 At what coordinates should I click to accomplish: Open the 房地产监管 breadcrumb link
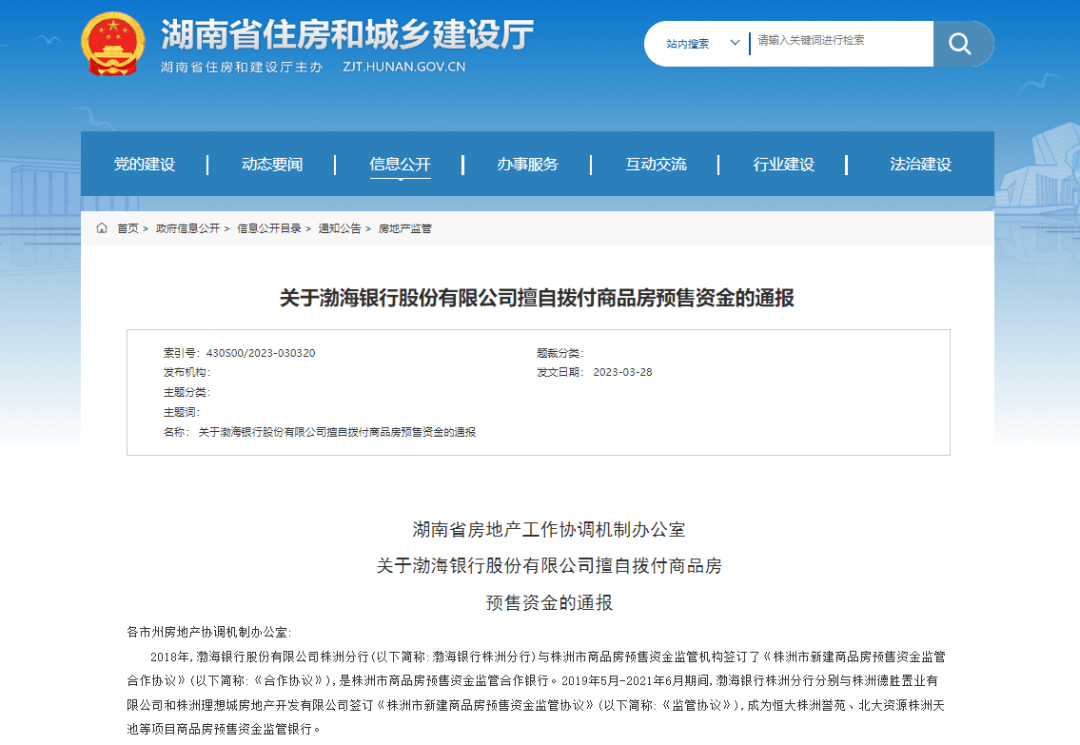405,229
